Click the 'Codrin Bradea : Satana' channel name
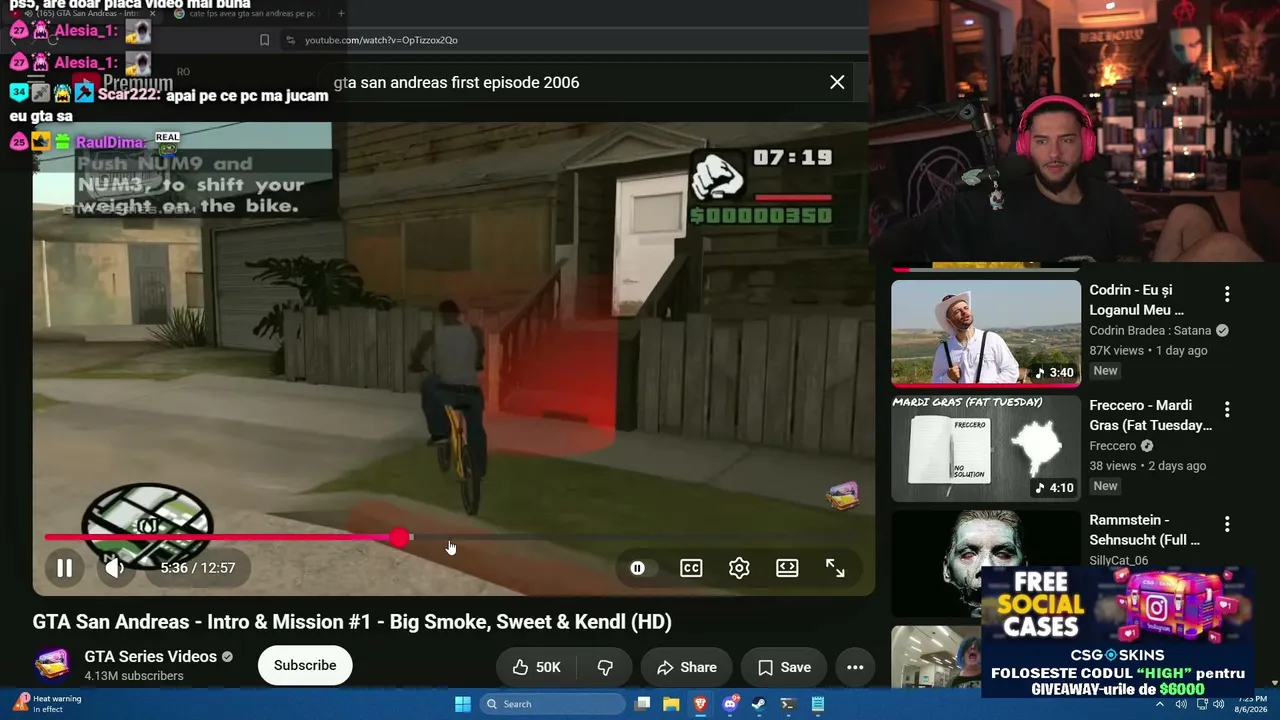 (x=1150, y=330)
